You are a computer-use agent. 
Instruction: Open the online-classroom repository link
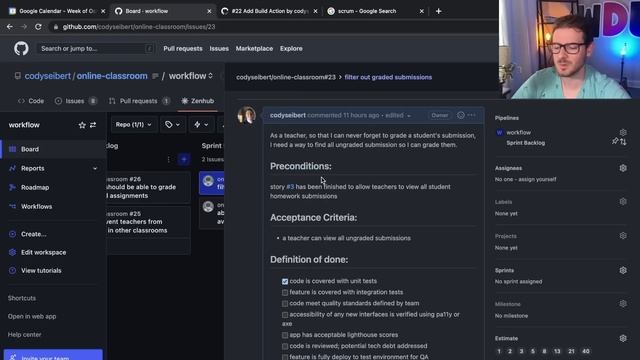click(112, 76)
